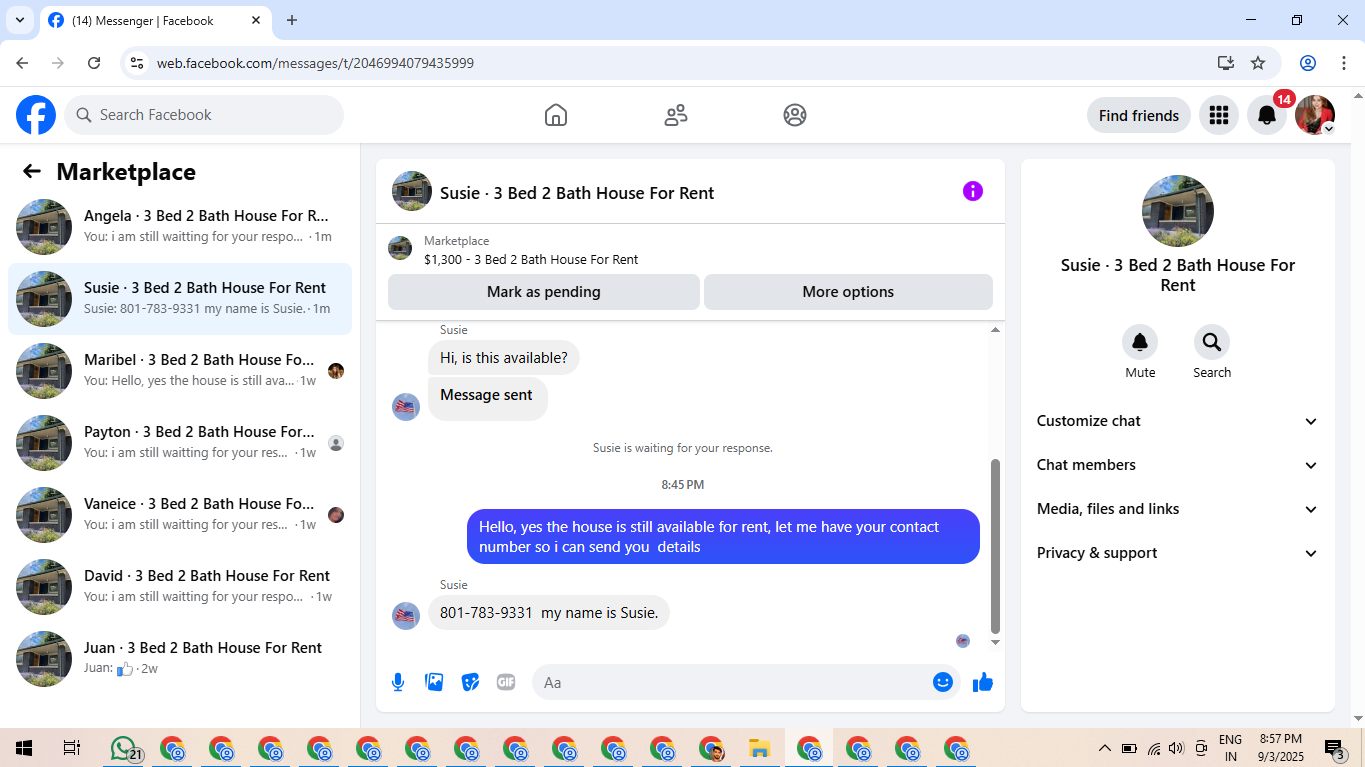
Task: Click the Find friends button
Action: pyautogui.click(x=1139, y=115)
